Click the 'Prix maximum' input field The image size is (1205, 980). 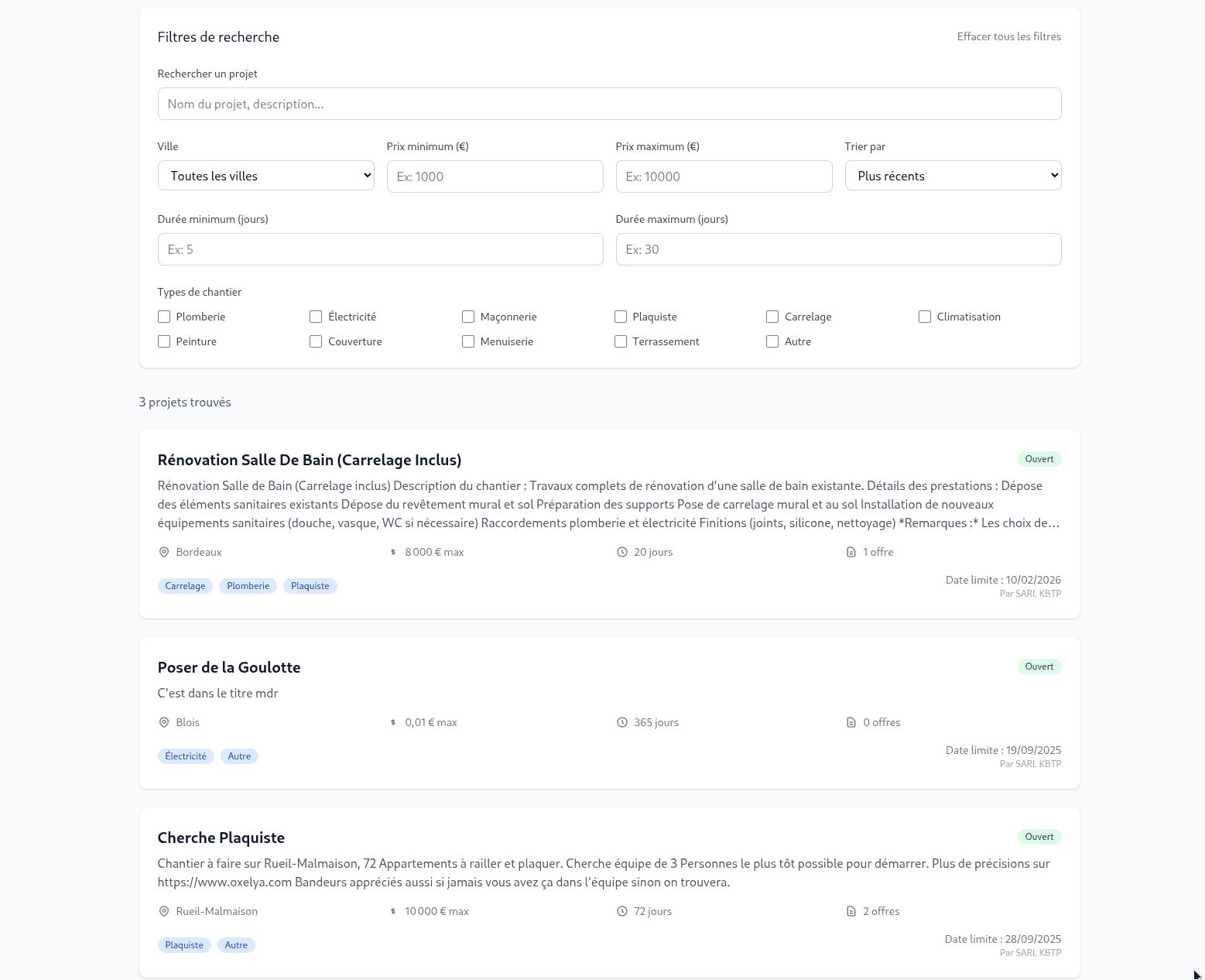click(724, 176)
